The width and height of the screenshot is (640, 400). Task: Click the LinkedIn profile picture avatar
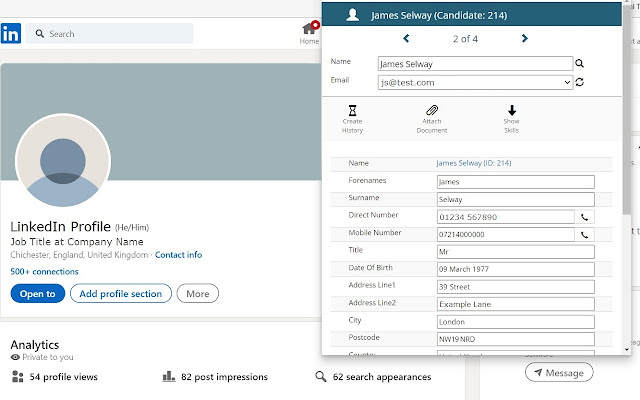pyautogui.click(x=63, y=160)
